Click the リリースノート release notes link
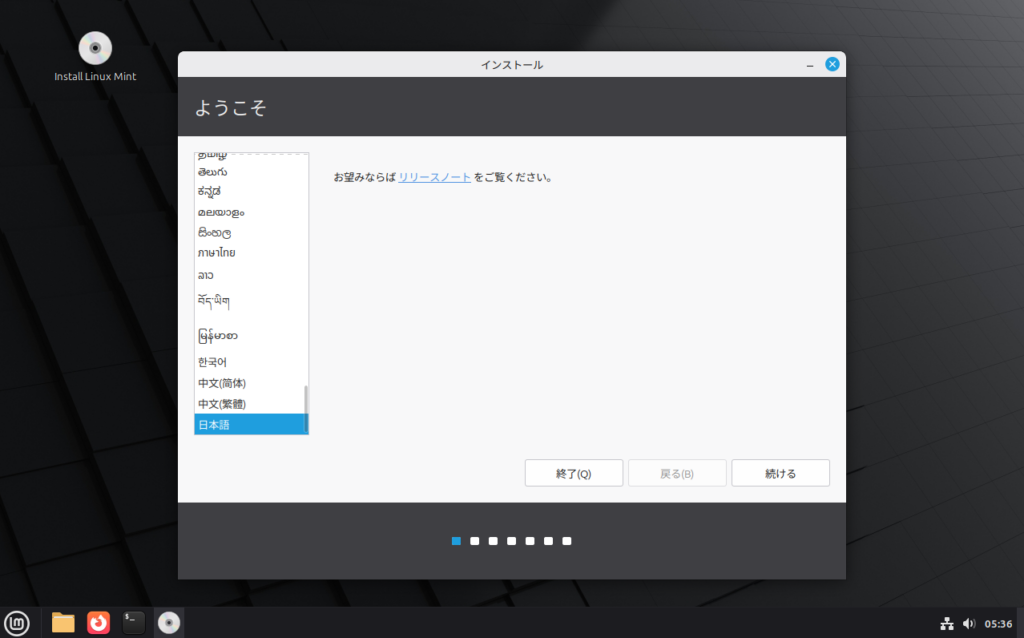 (434, 177)
